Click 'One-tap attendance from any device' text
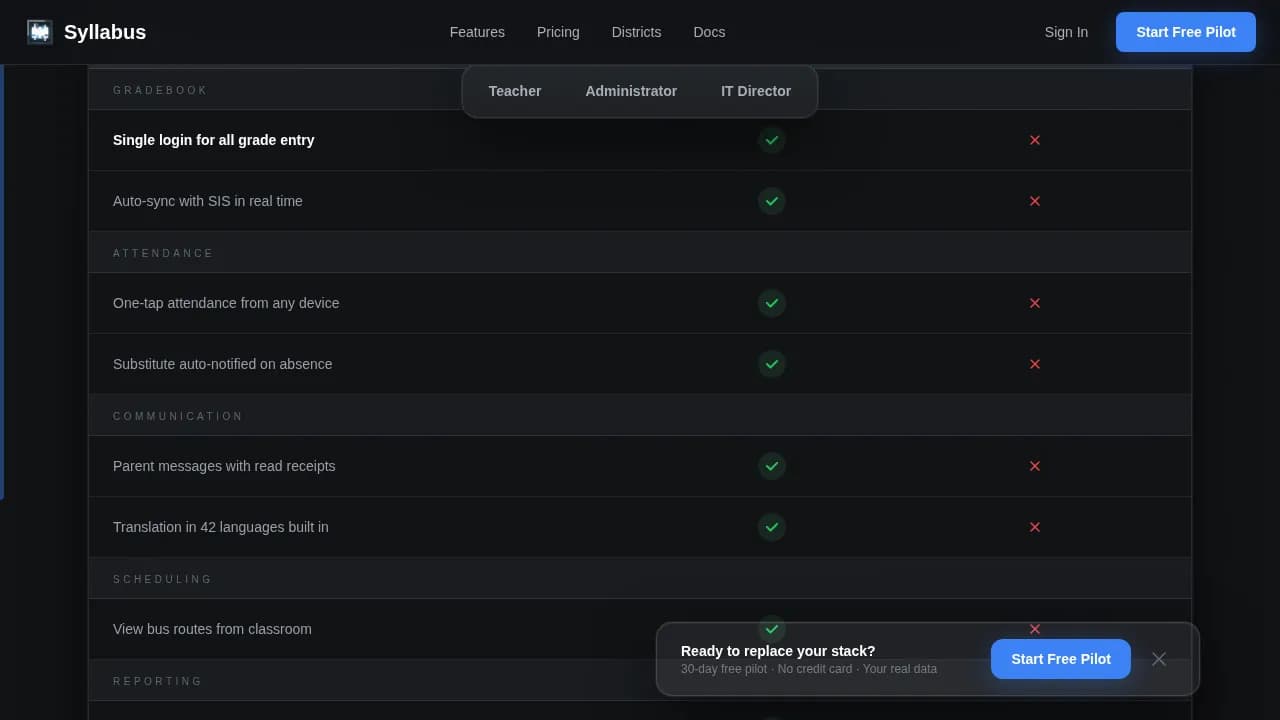Screen dimensions: 1280x720 [x=226, y=303]
